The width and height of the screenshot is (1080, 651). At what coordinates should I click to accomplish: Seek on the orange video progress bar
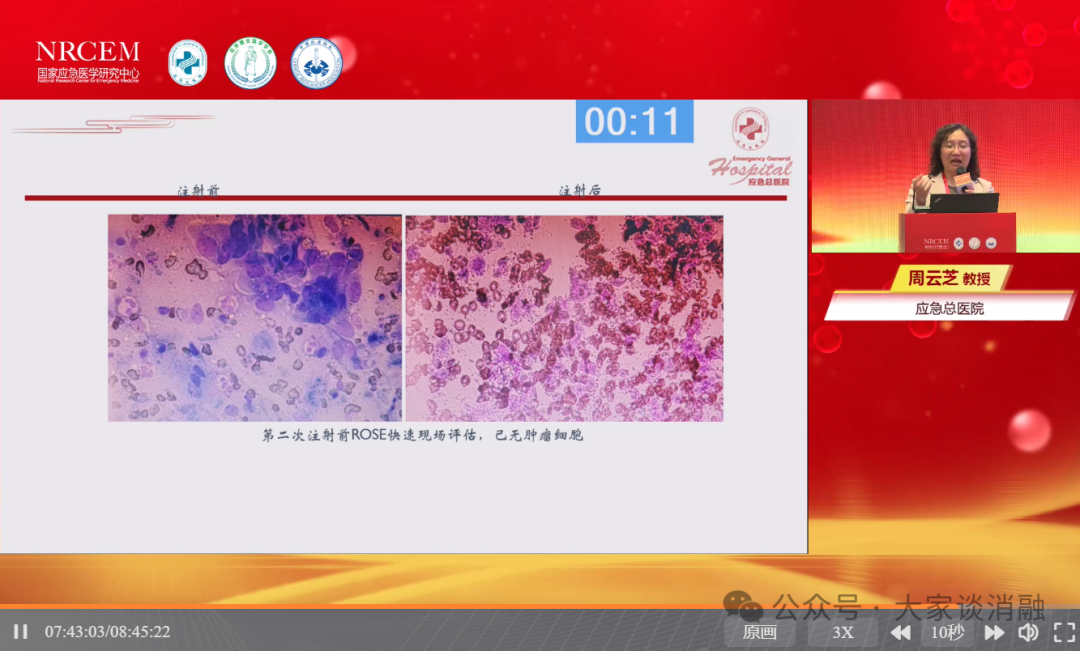[x=540, y=606]
